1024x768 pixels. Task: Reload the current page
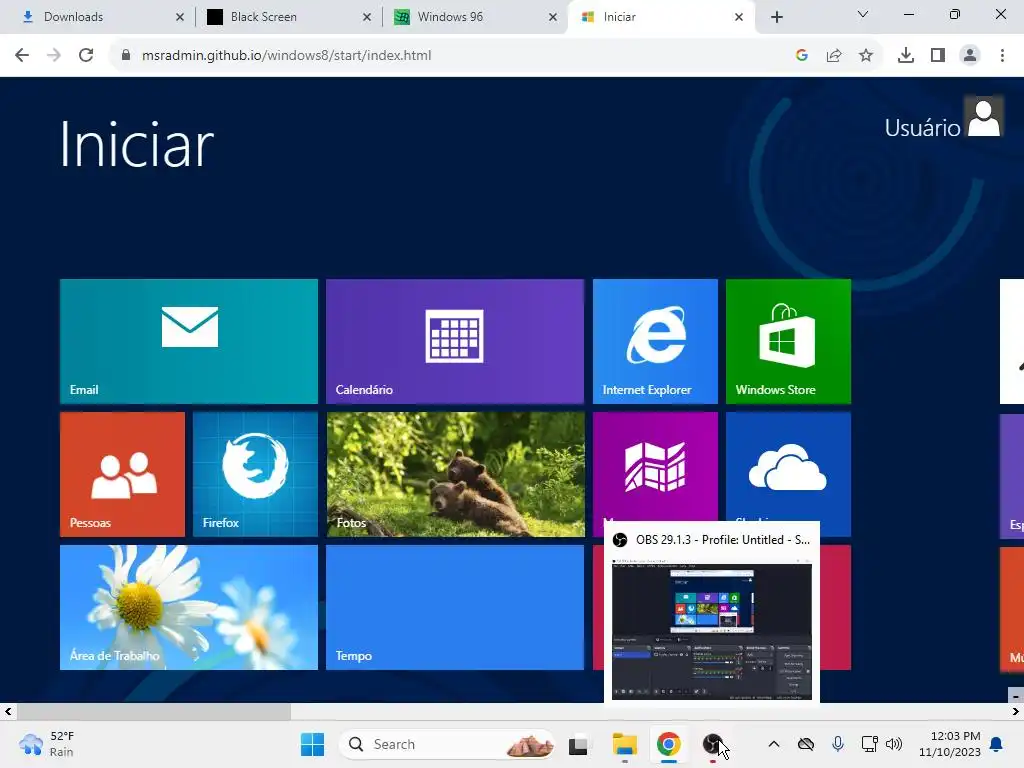[x=86, y=55]
